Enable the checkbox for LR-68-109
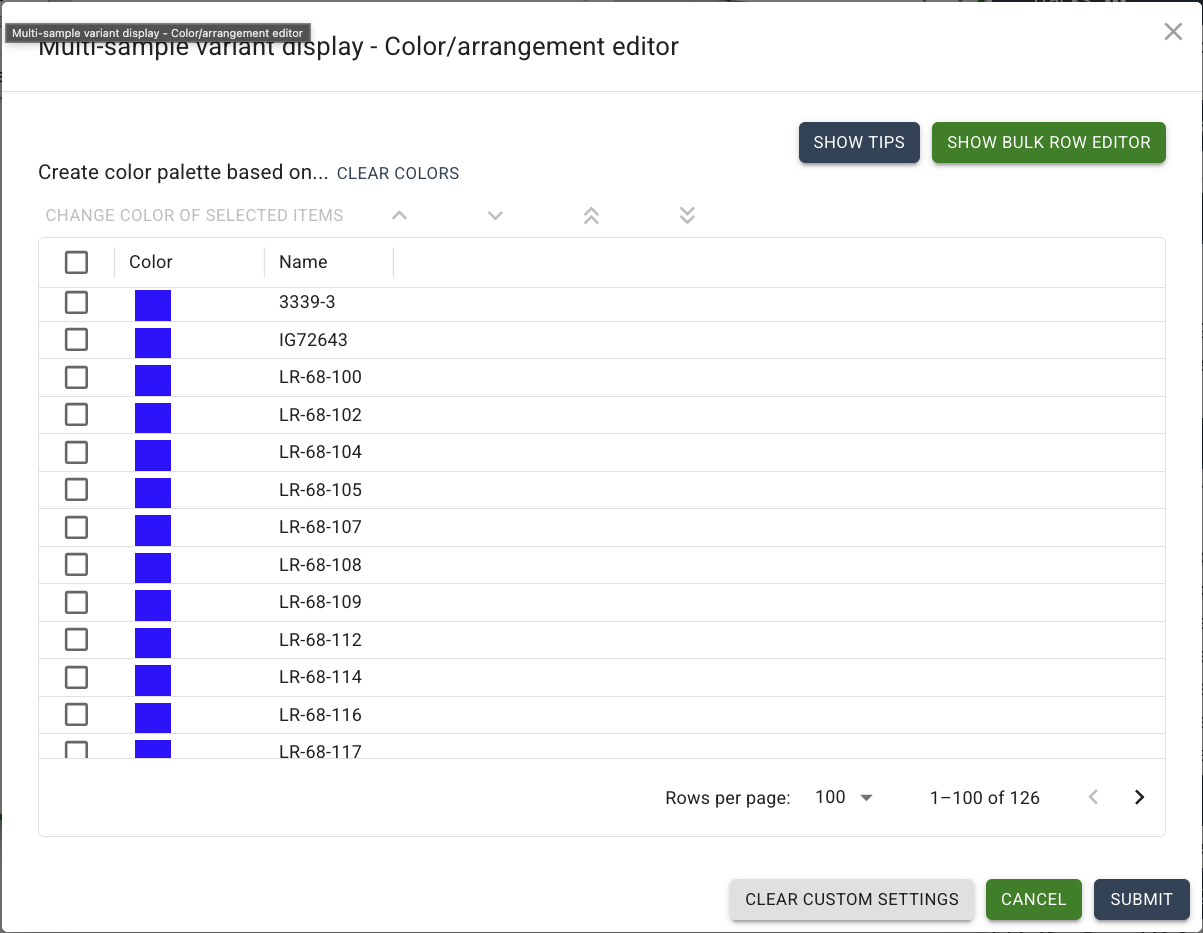This screenshot has width=1203, height=933. (76, 602)
